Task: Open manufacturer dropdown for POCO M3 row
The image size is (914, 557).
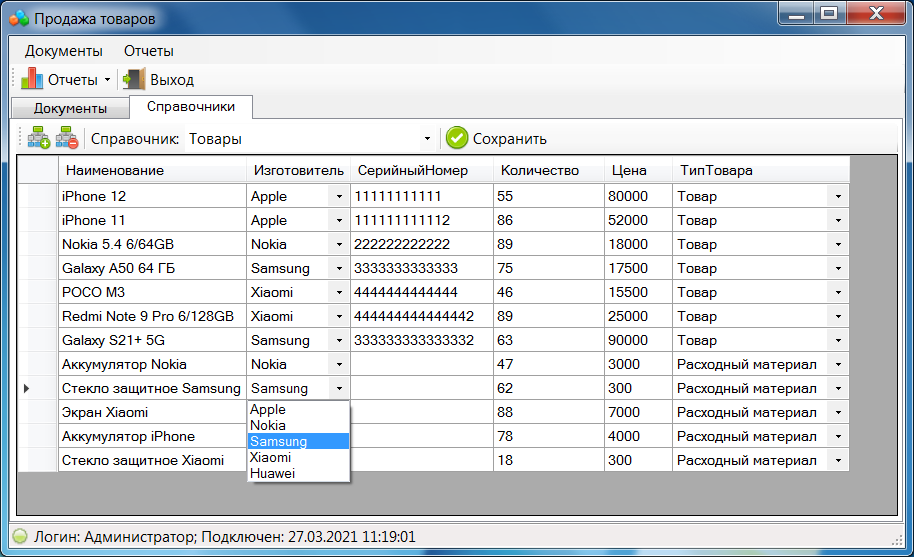Action: point(339,292)
